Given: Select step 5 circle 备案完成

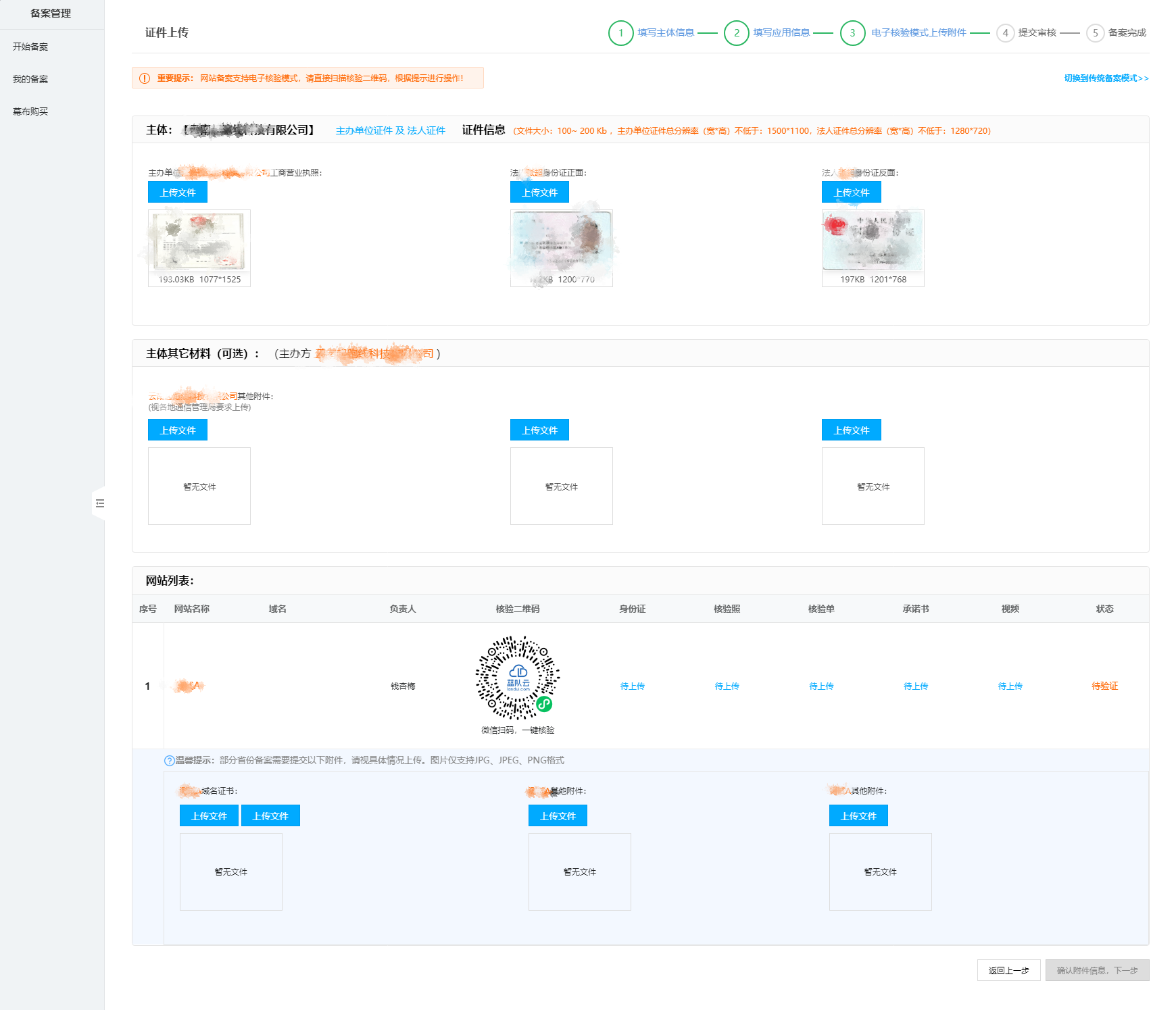Looking at the screenshot, I should click(x=1096, y=33).
